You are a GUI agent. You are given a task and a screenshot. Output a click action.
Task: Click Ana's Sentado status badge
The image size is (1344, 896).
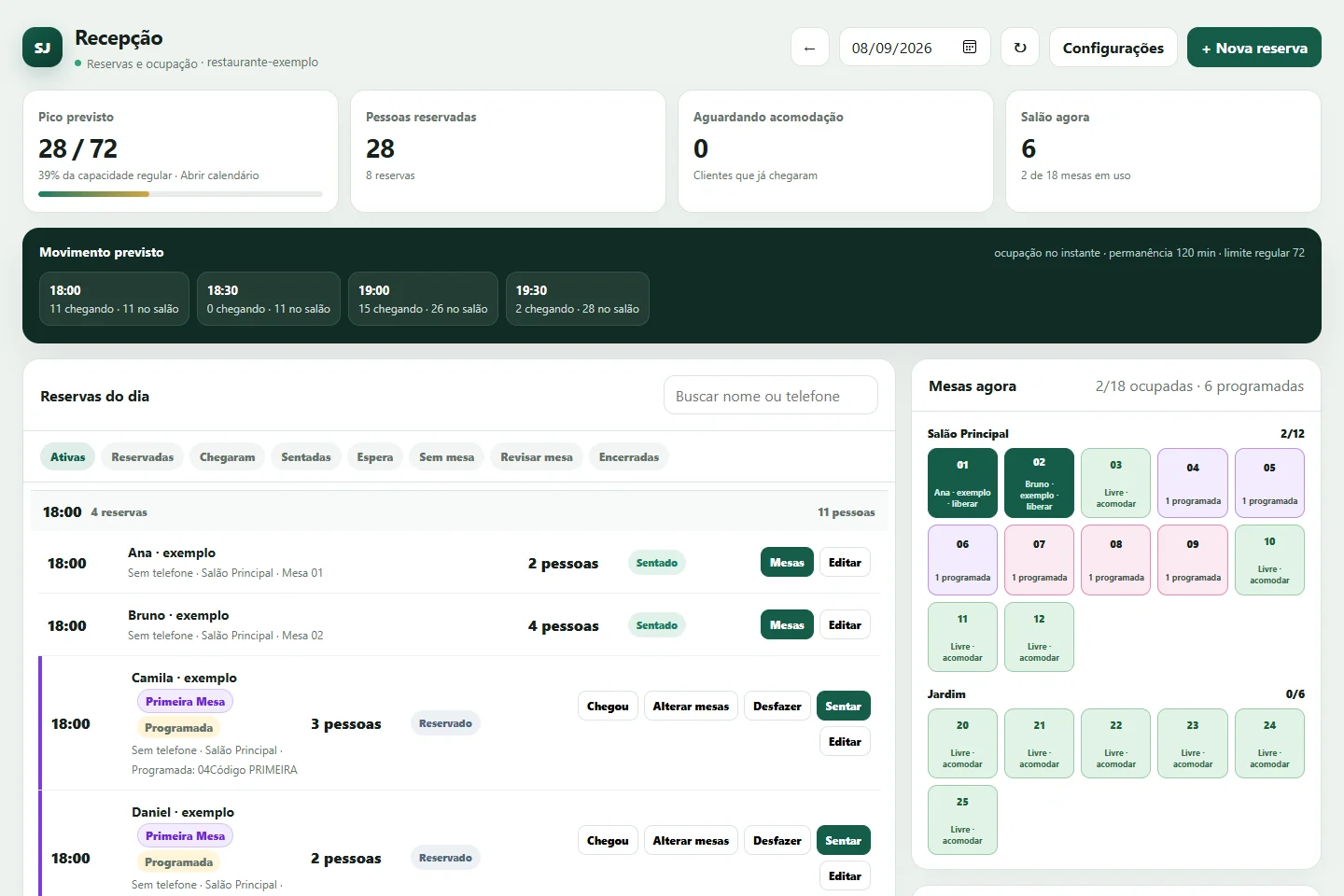657,563
